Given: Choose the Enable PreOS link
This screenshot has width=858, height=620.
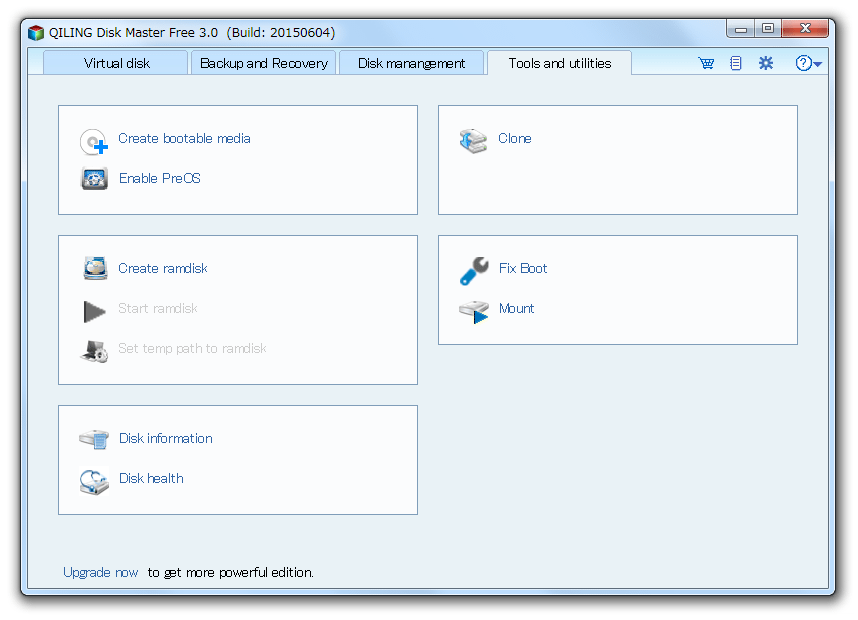Looking at the screenshot, I should click(x=160, y=178).
